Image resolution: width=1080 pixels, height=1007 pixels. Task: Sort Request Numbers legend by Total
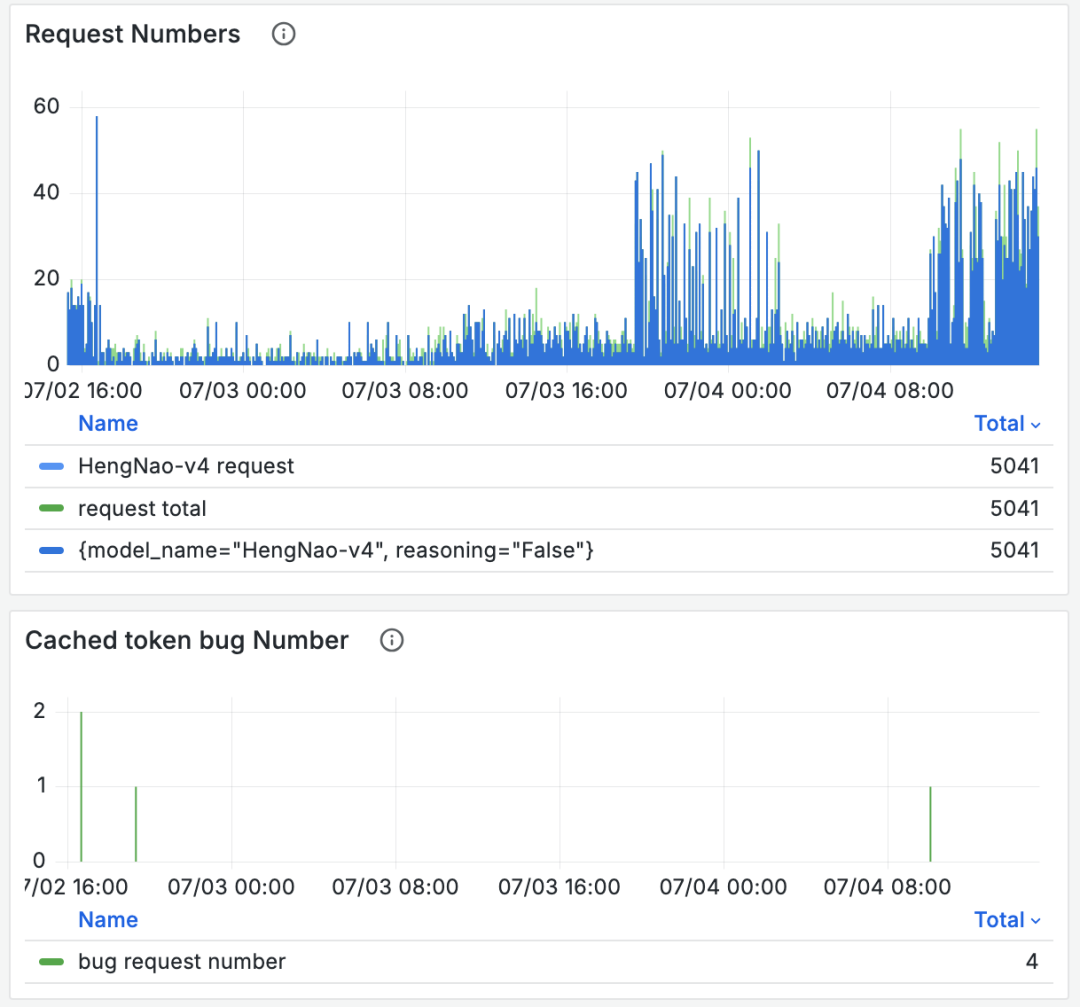(x=1006, y=424)
